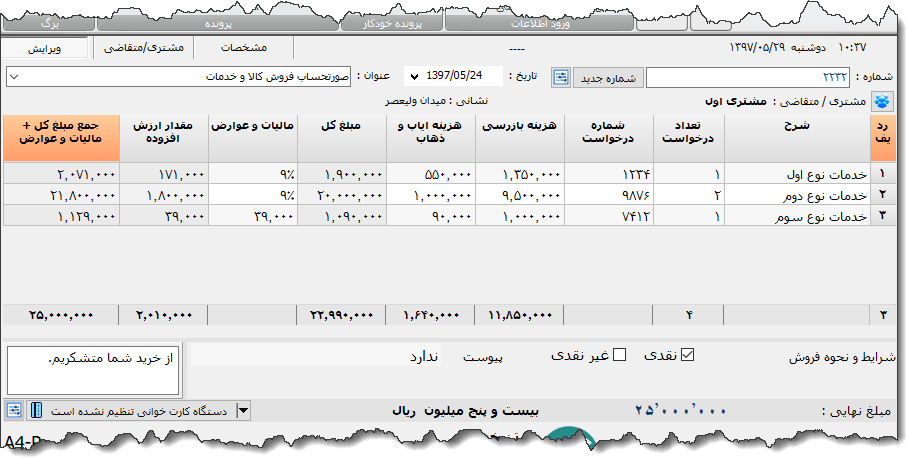Click the شماره درخواست column header
This screenshot has width=907, height=458.
pyautogui.click(x=609, y=138)
